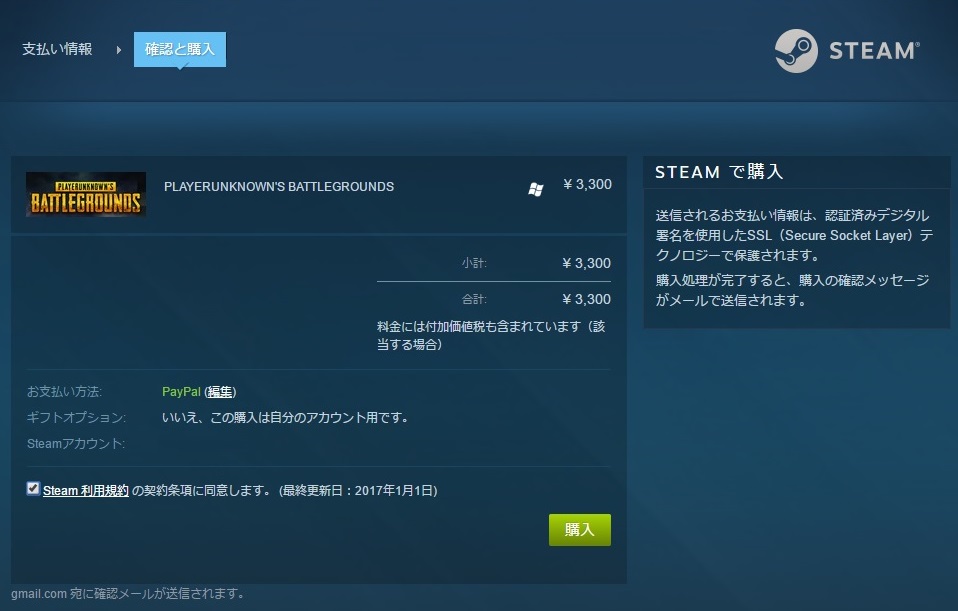
Task: Click PLAYERUNKNOWN'S BATTLEGROUNDS title text
Action: tap(279, 186)
